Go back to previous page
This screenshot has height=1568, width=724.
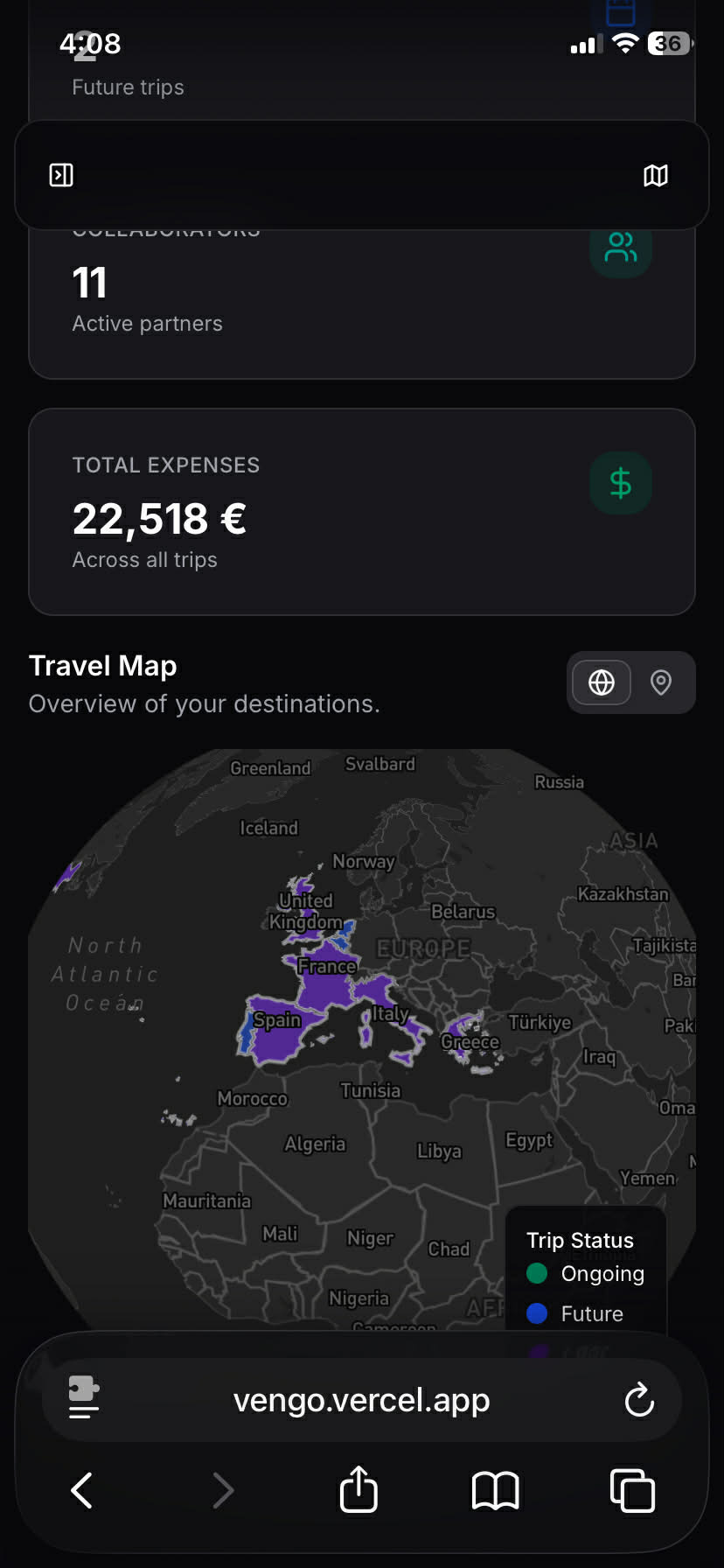point(82,1490)
